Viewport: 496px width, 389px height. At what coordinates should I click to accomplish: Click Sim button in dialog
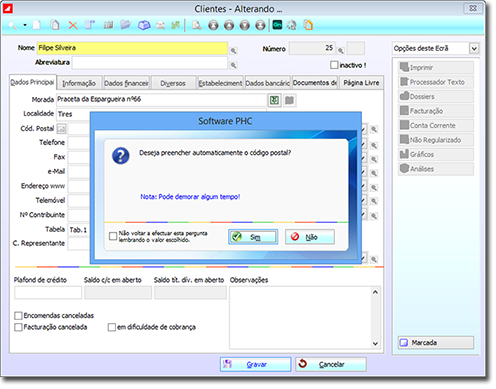coord(253,237)
